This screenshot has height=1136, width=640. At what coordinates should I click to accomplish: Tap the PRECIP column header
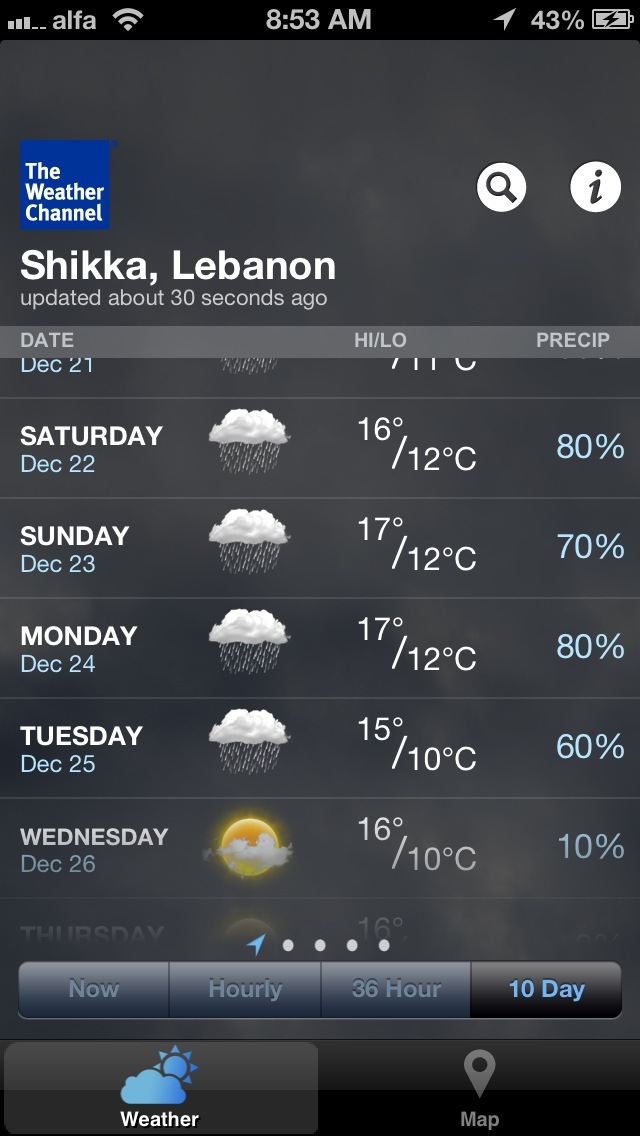(x=572, y=340)
